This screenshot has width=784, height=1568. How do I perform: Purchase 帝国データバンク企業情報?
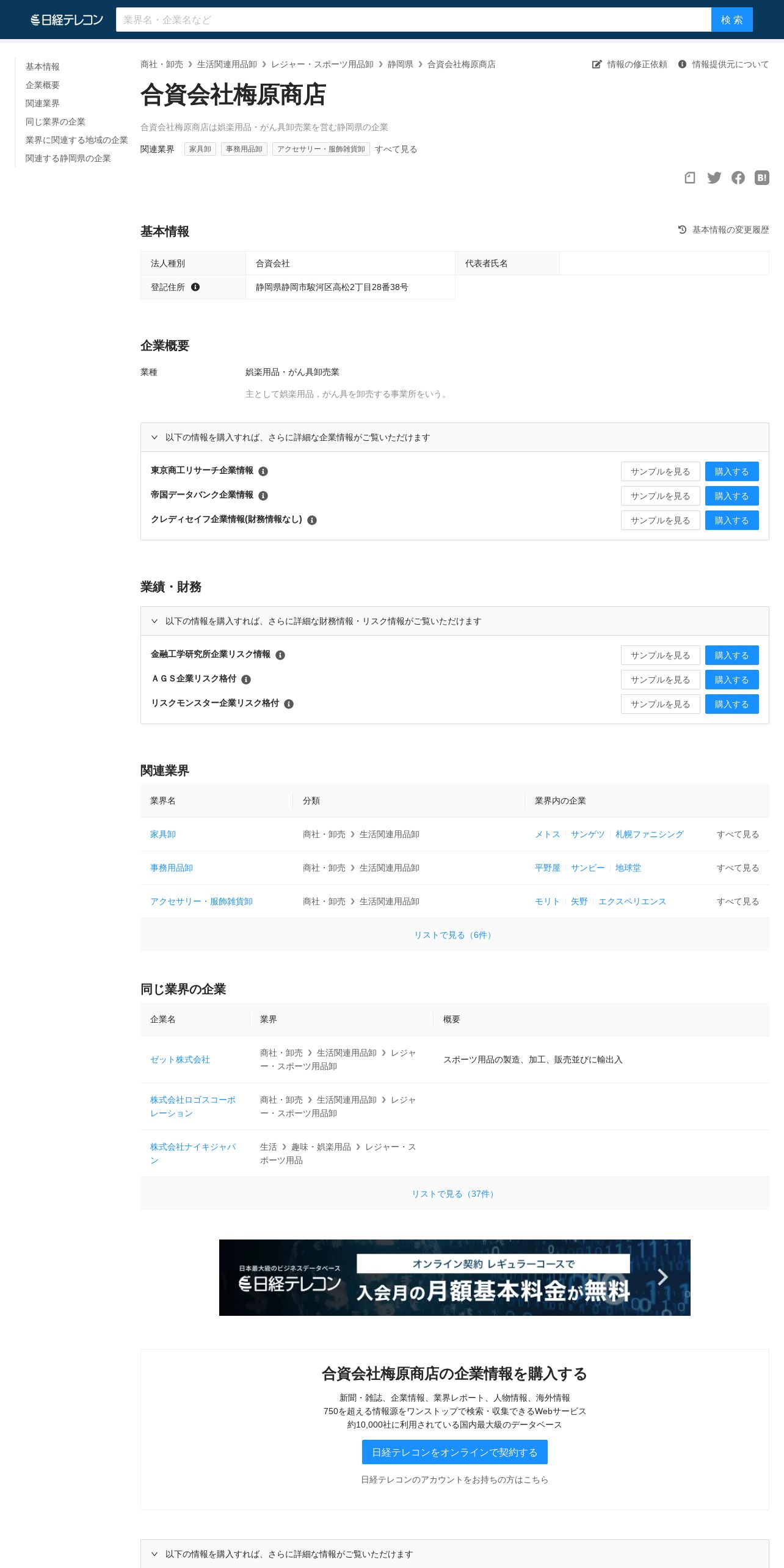[732, 496]
